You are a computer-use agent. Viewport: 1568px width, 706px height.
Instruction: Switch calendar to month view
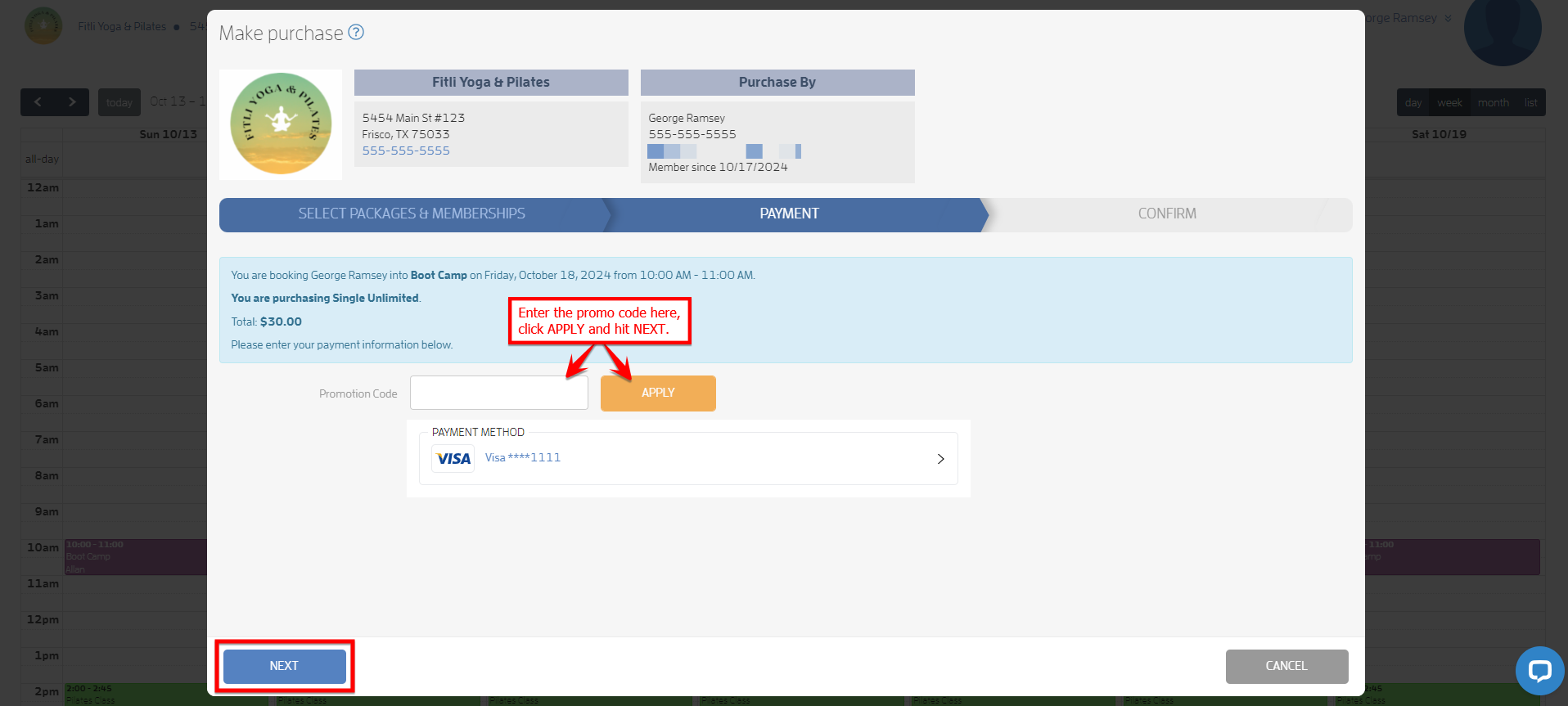pyautogui.click(x=1494, y=102)
